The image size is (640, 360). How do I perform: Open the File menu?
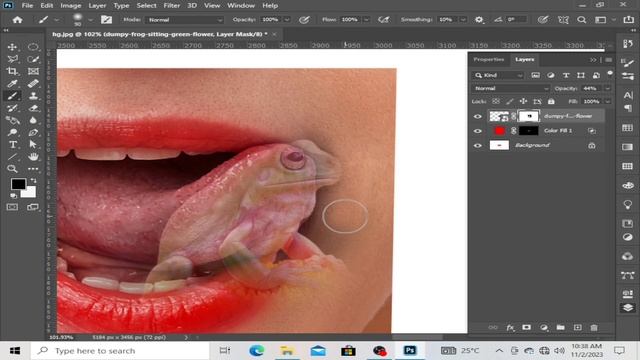(x=27, y=6)
